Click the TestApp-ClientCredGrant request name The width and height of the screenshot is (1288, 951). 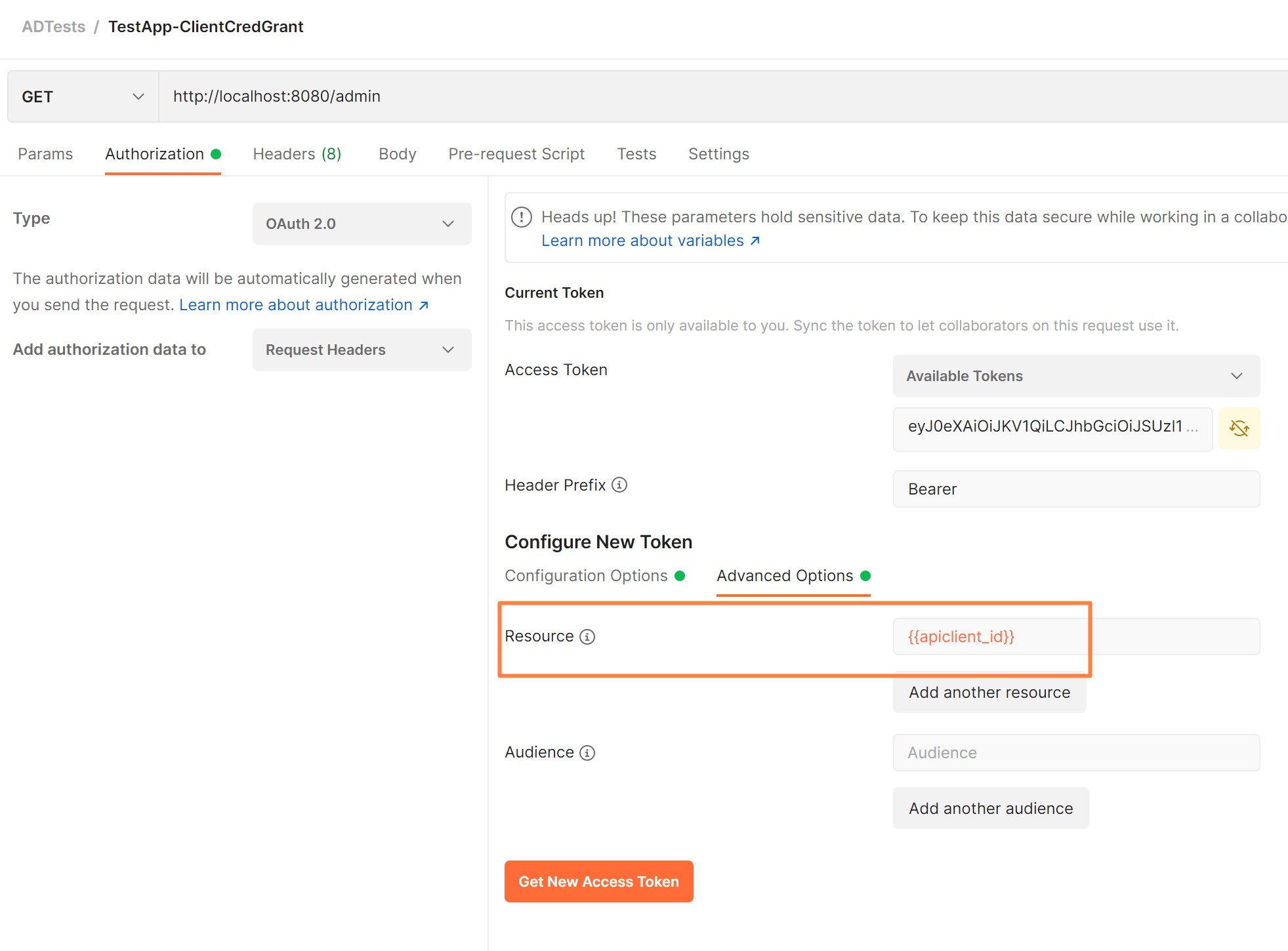coord(205,27)
